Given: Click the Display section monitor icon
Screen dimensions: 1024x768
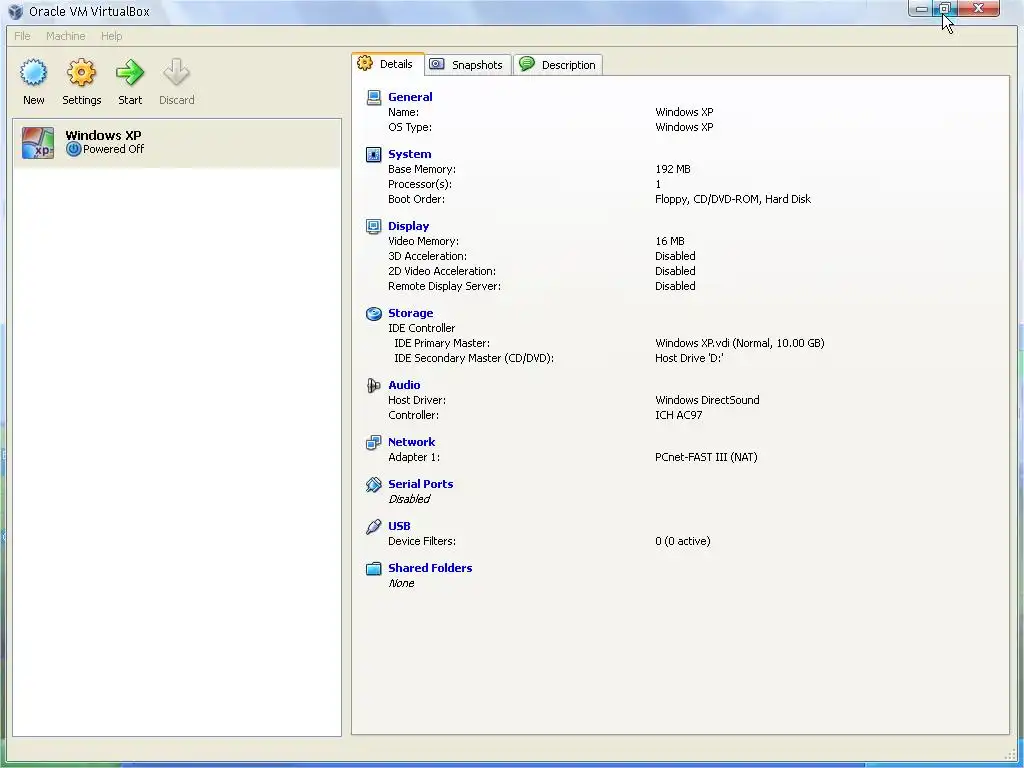Looking at the screenshot, I should pyautogui.click(x=374, y=226).
